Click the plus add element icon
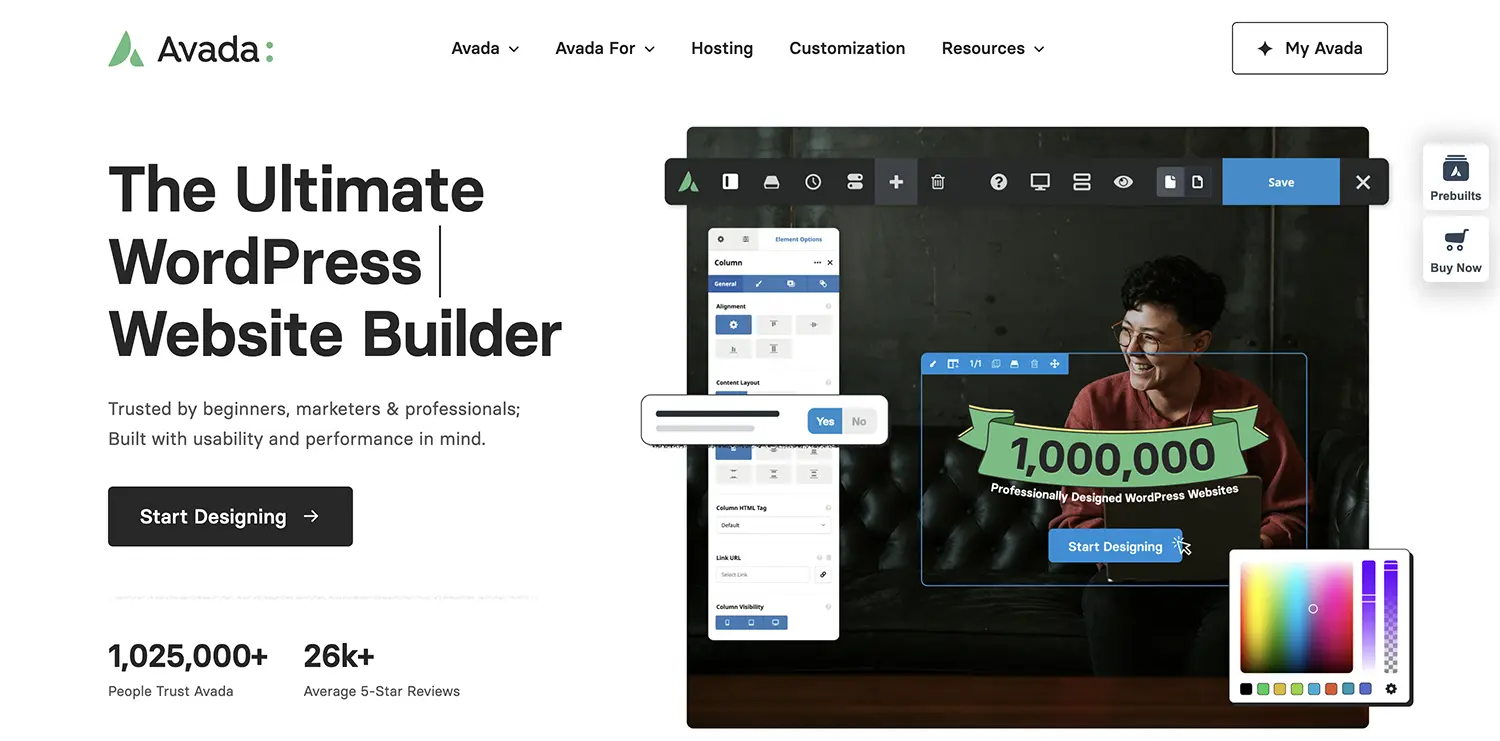The image size is (1500, 741). 896,182
